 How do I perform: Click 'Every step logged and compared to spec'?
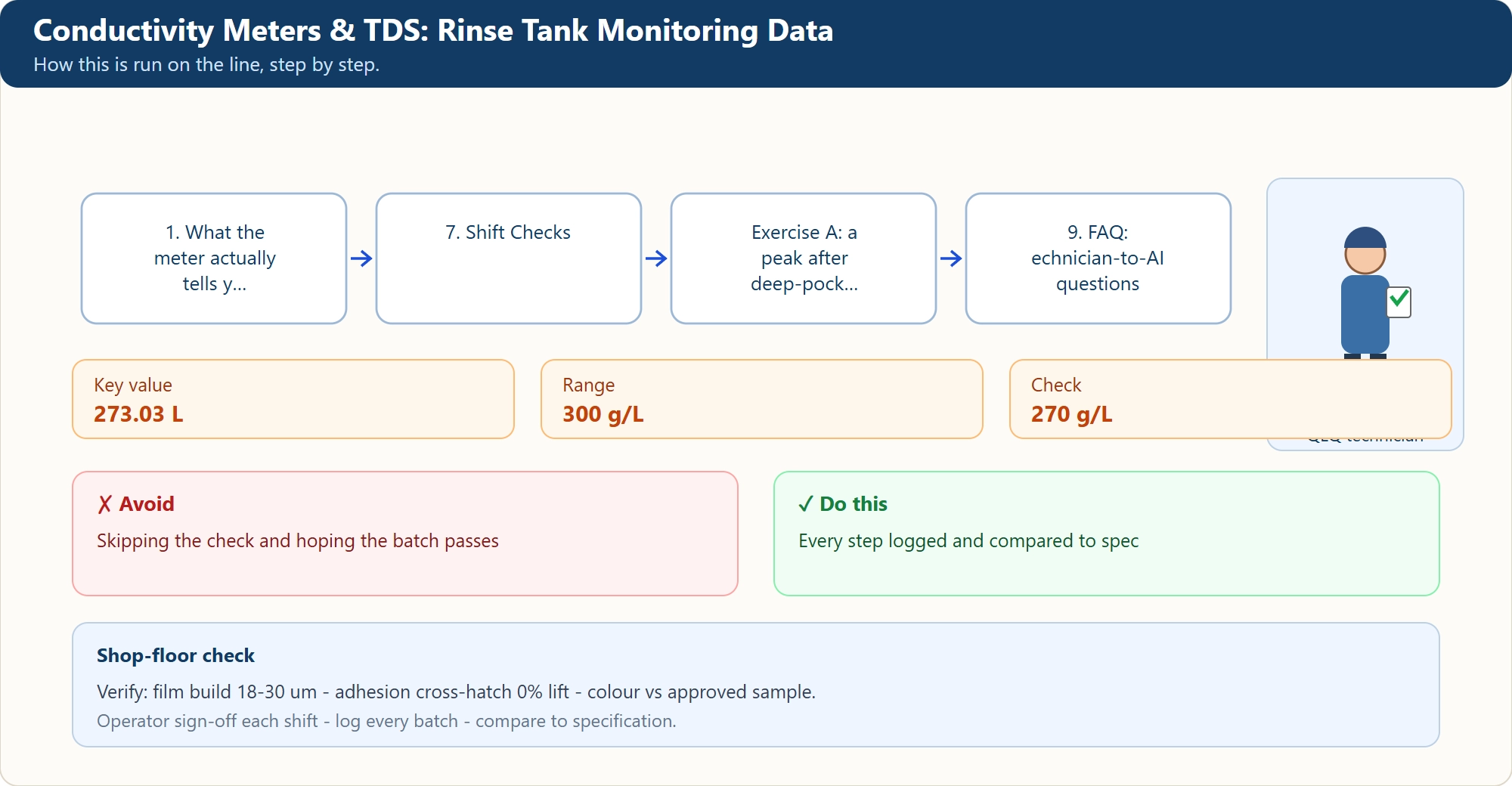coord(968,541)
